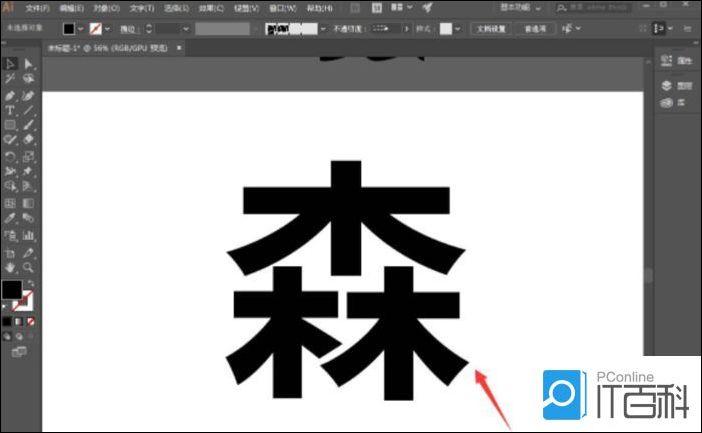Select the Direct Selection tool
The image size is (702, 433).
[x=28, y=64]
